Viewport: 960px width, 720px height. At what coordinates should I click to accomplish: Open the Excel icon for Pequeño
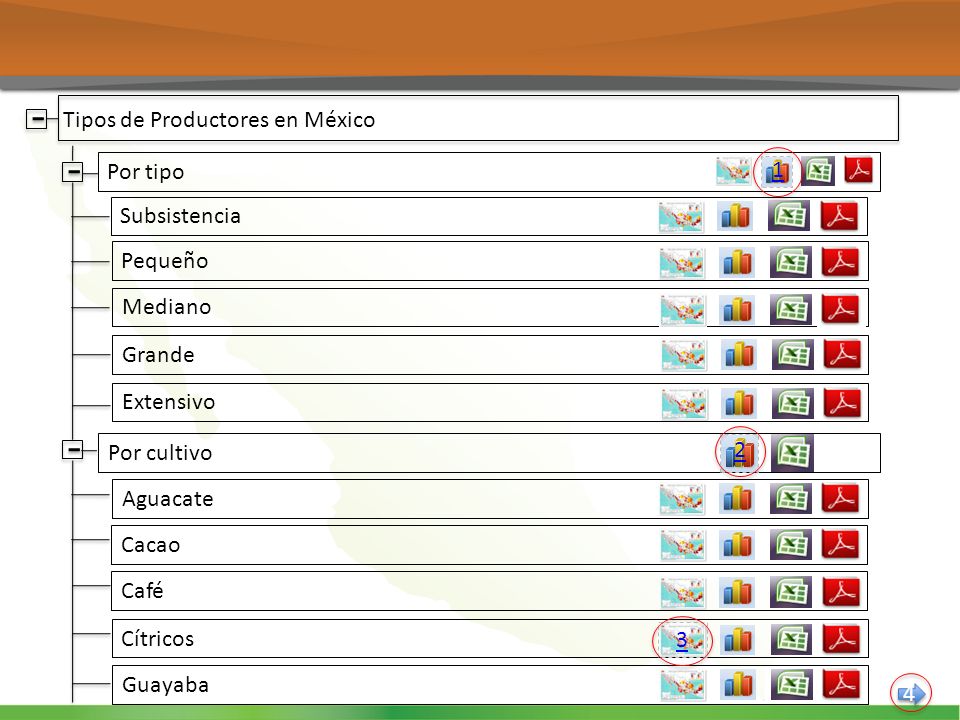(790, 262)
